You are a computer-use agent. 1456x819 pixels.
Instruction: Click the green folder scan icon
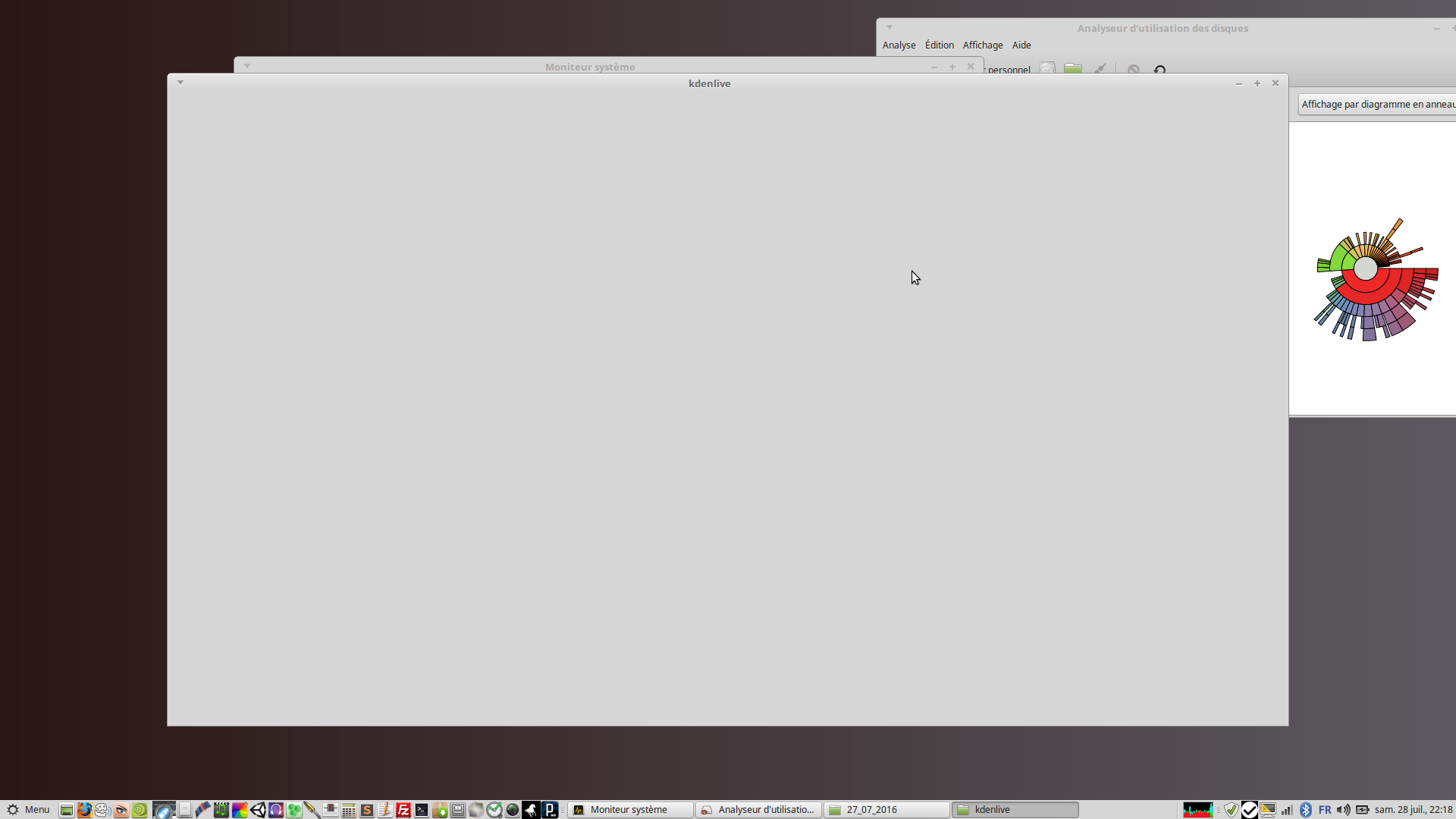pyautogui.click(x=1072, y=69)
